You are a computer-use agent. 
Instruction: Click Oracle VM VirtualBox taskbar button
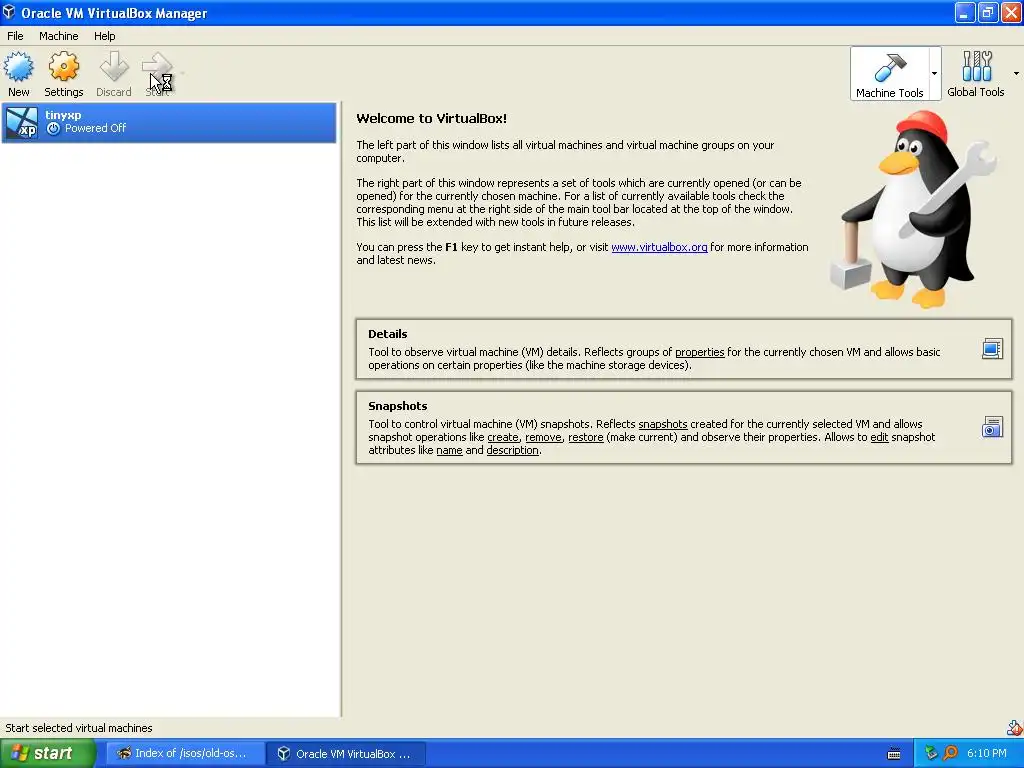pos(346,754)
